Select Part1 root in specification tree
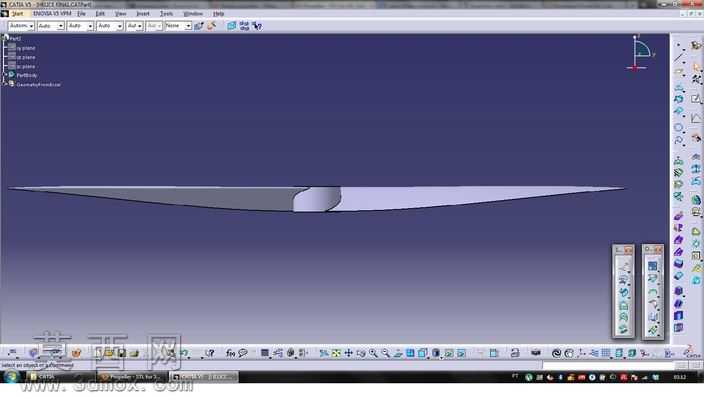704x396 pixels. (15, 39)
